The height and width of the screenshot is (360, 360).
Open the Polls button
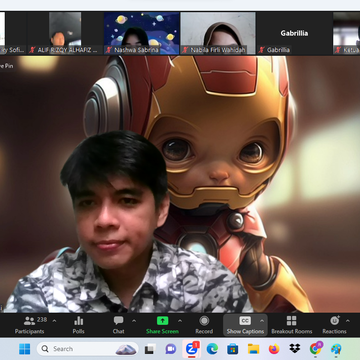pyautogui.click(x=79, y=325)
